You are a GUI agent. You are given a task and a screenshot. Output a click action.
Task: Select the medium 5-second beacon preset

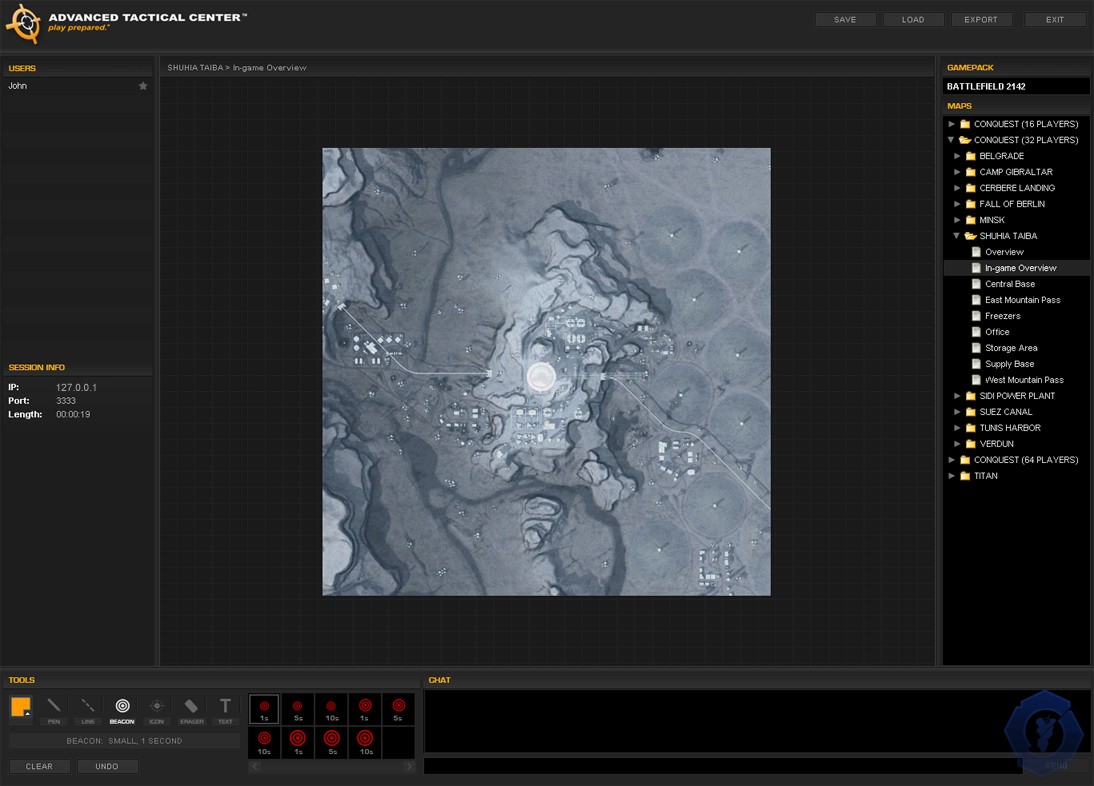click(x=398, y=709)
